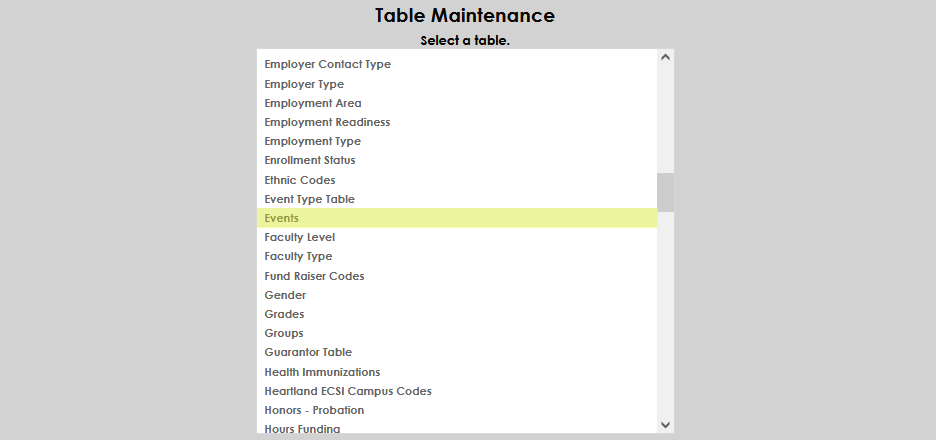Image resolution: width=936 pixels, height=440 pixels.
Task: Pick Employment Type in list
Action: (x=312, y=141)
